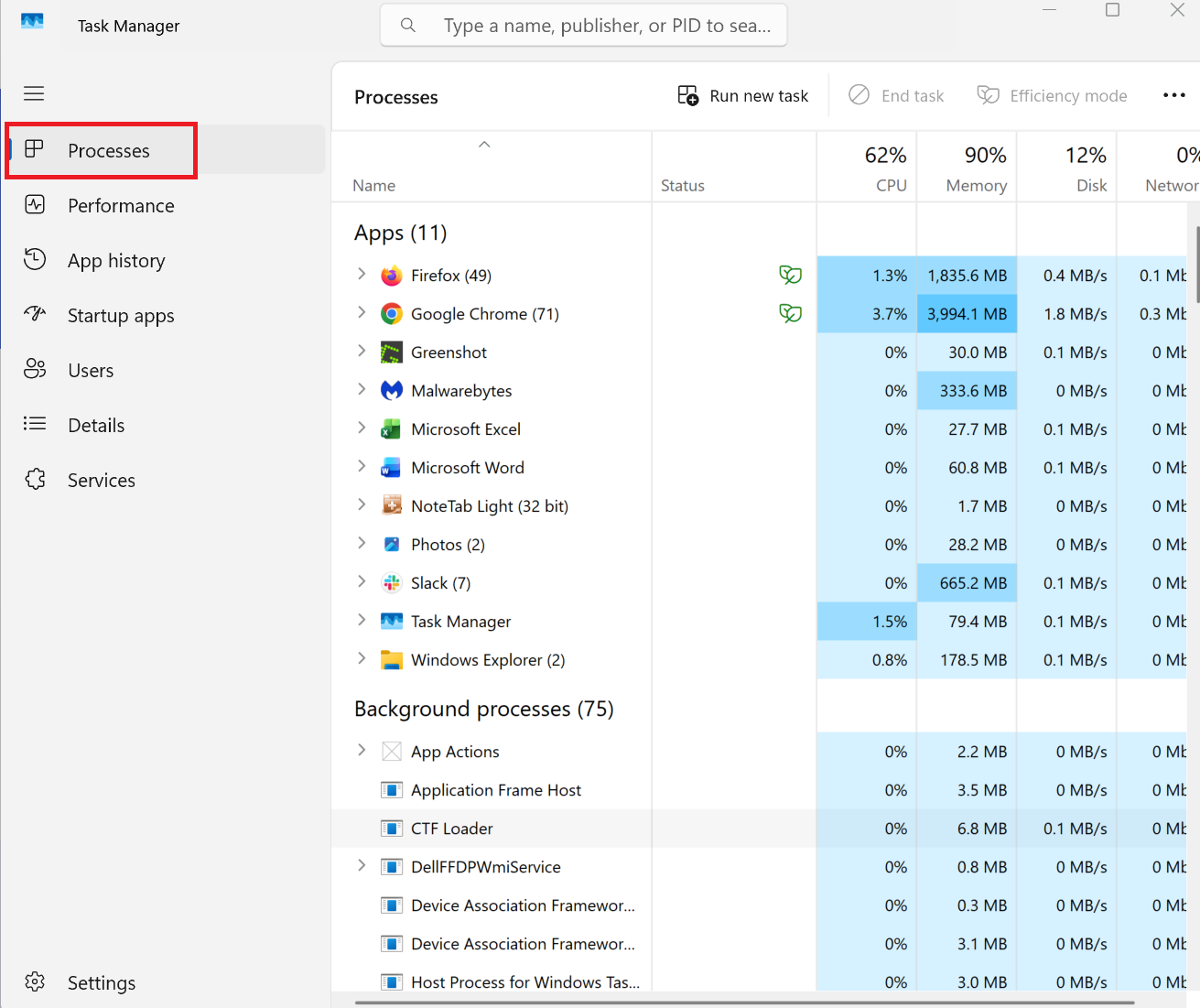Click the App Actions process icon
Screen dimensions: 1200x1008
pyautogui.click(x=392, y=752)
